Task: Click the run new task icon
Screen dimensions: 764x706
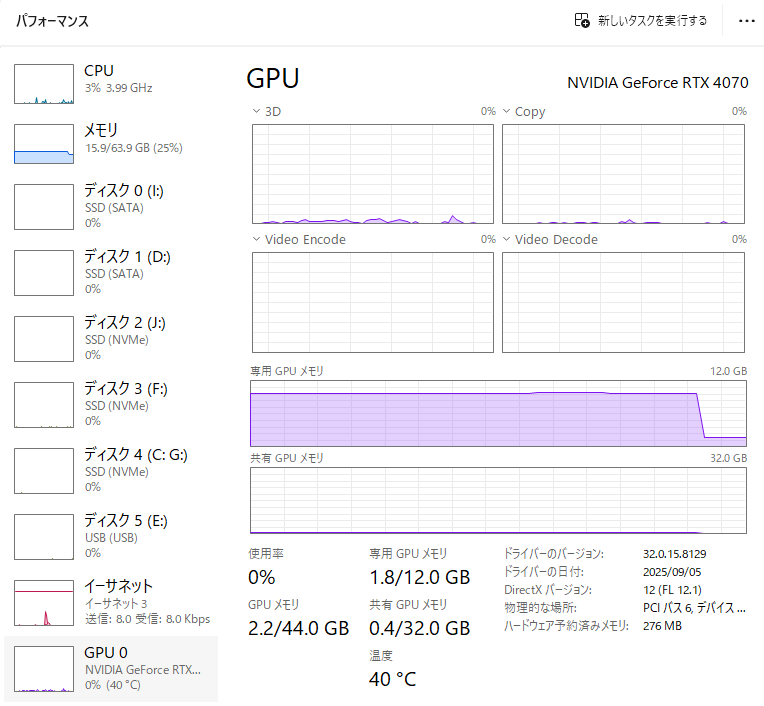Action: 582,21
